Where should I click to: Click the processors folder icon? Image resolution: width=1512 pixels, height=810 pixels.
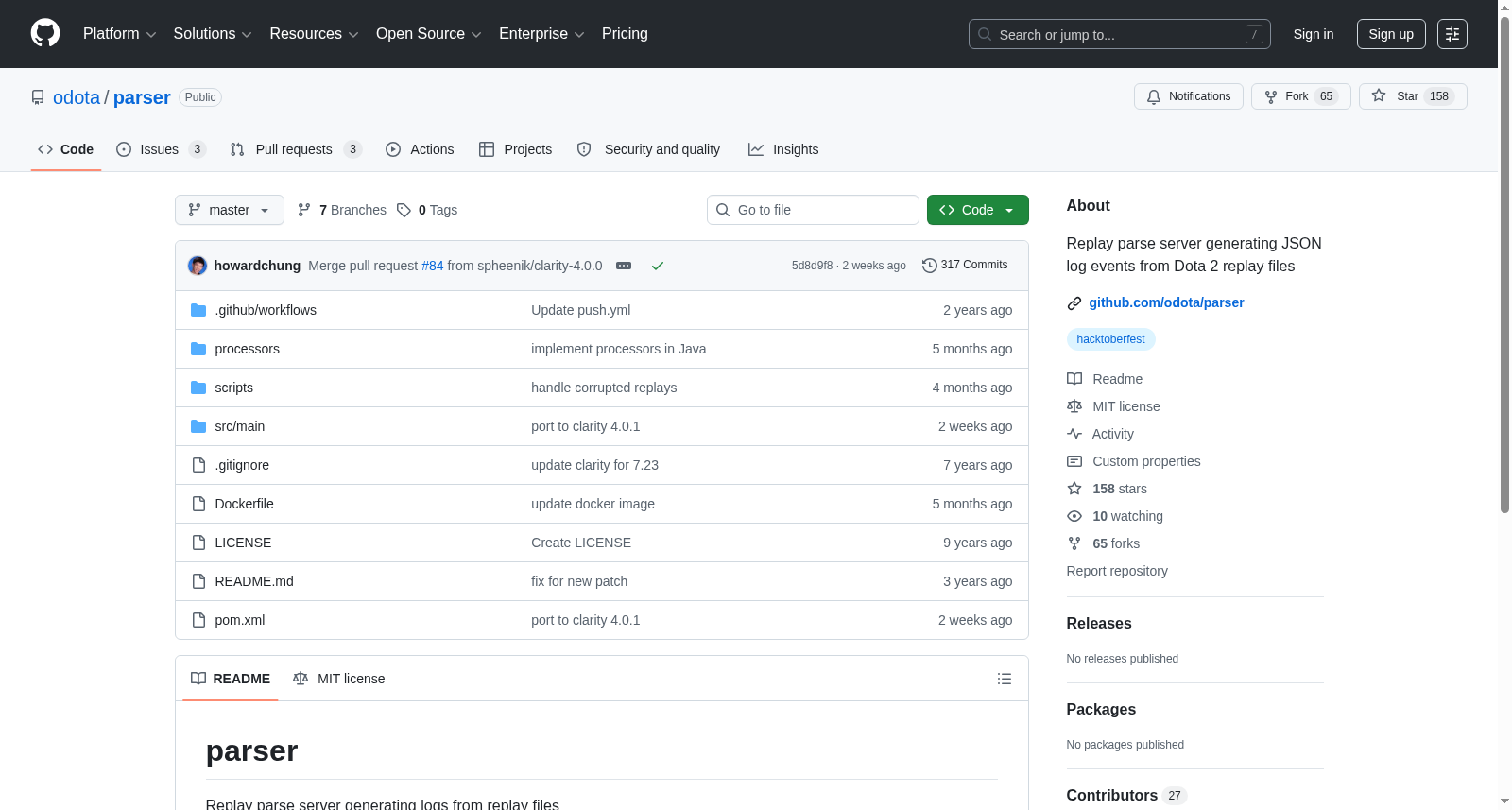(198, 349)
